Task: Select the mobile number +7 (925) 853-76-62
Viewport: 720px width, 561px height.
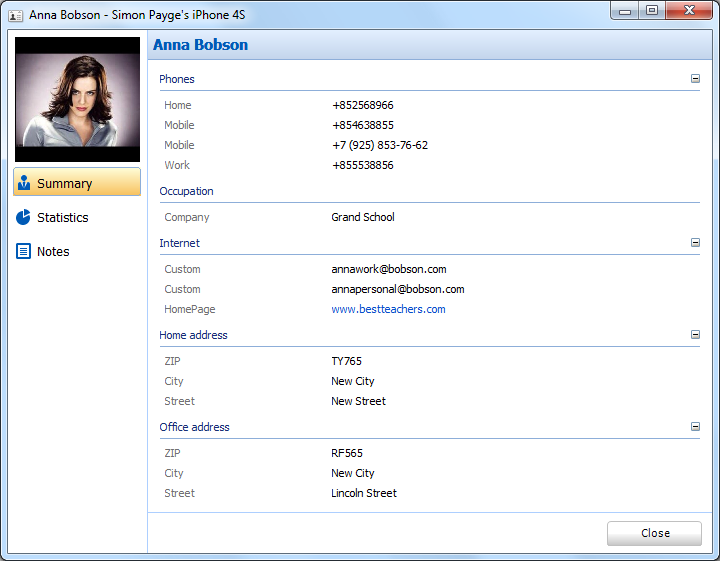Action: coord(380,146)
